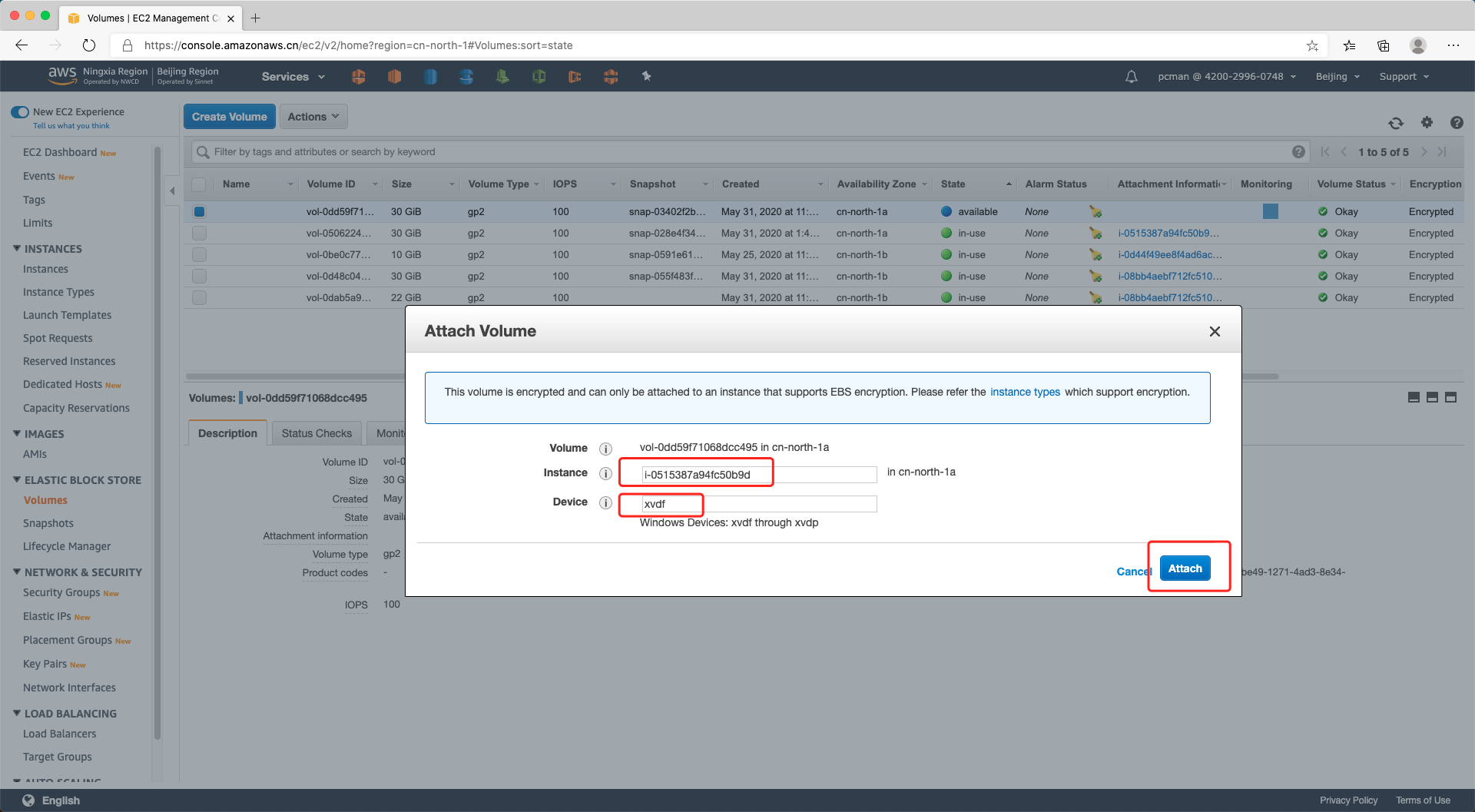The height and width of the screenshot is (812, 1475).
Task: Open the Actions dropdown
Action: click(313, 117)
